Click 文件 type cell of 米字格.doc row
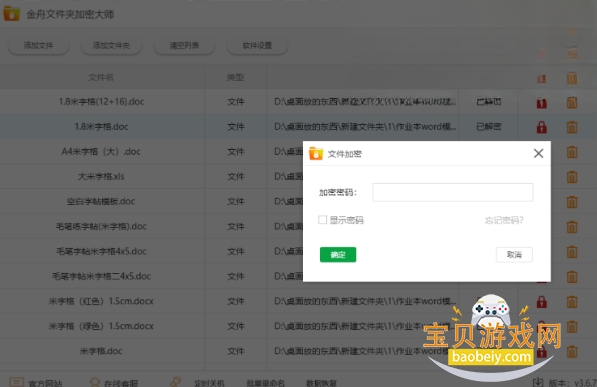The height and width of the screenshot is (387, 597). [236, 351]
